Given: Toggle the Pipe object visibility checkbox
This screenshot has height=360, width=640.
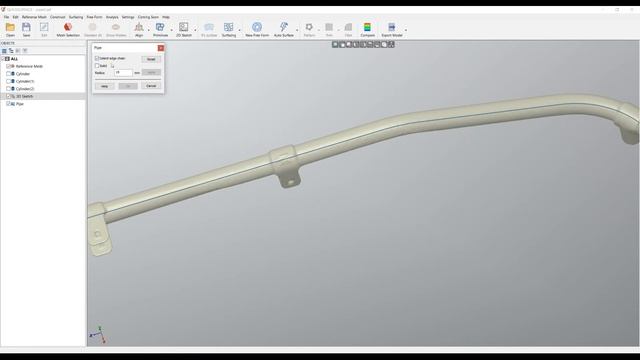Looking at the screenshot, I should coord(8,104).
